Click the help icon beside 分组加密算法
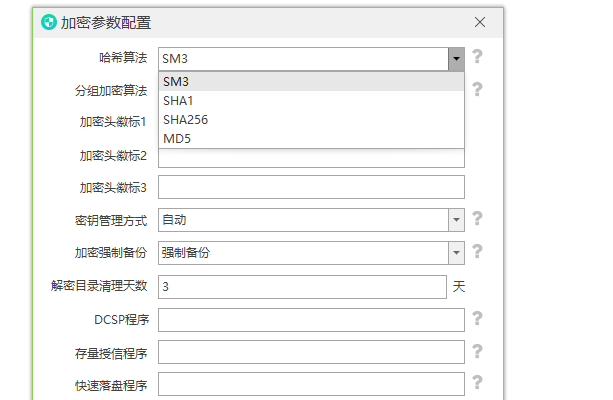Screen dimensions: 613x400 pyautogui.click(x=478, y=90)
